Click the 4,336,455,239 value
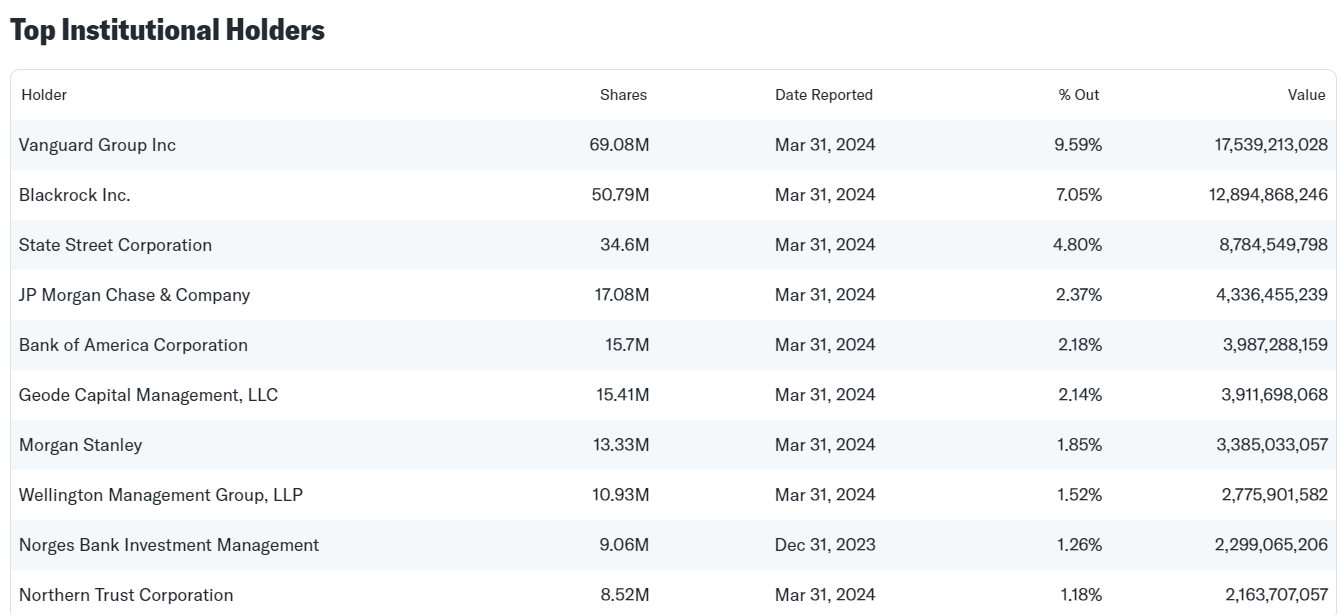Viewport: 1340px width, 615px height. [x=1274, y=295]
